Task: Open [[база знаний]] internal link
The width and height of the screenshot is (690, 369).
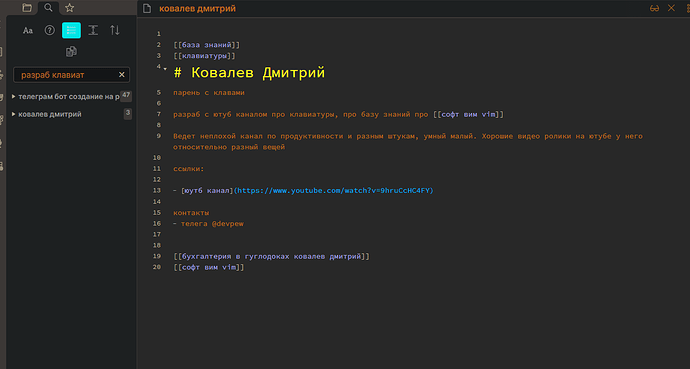Action: tap(207, 45)
